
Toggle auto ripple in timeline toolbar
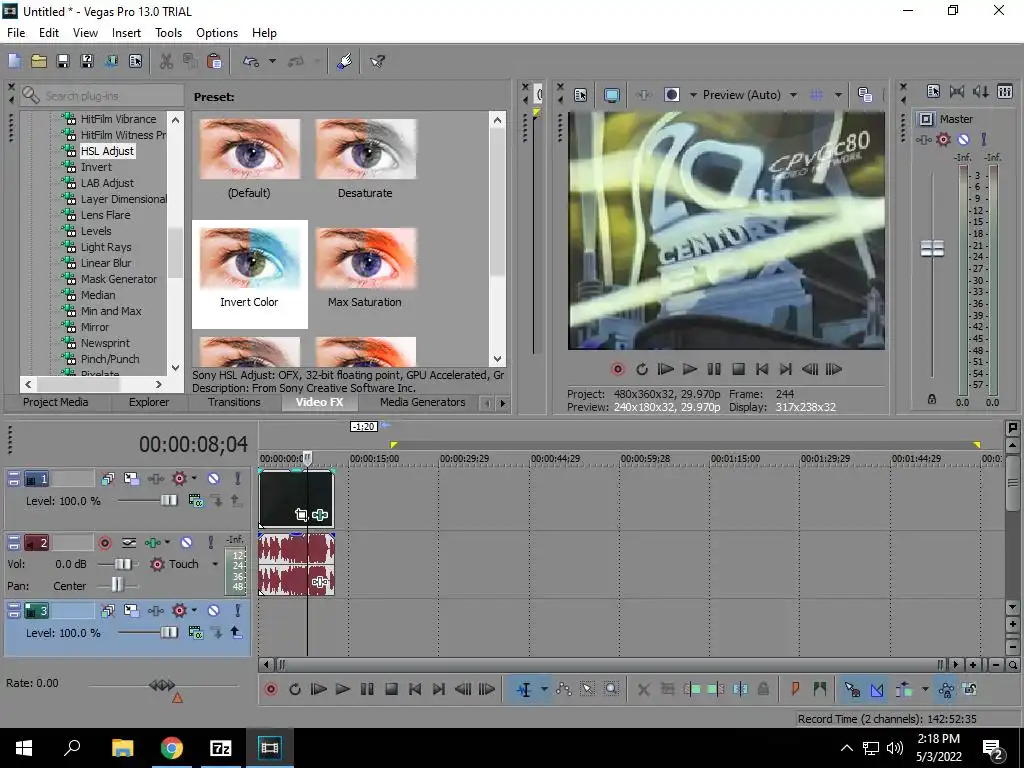[904, 689]
